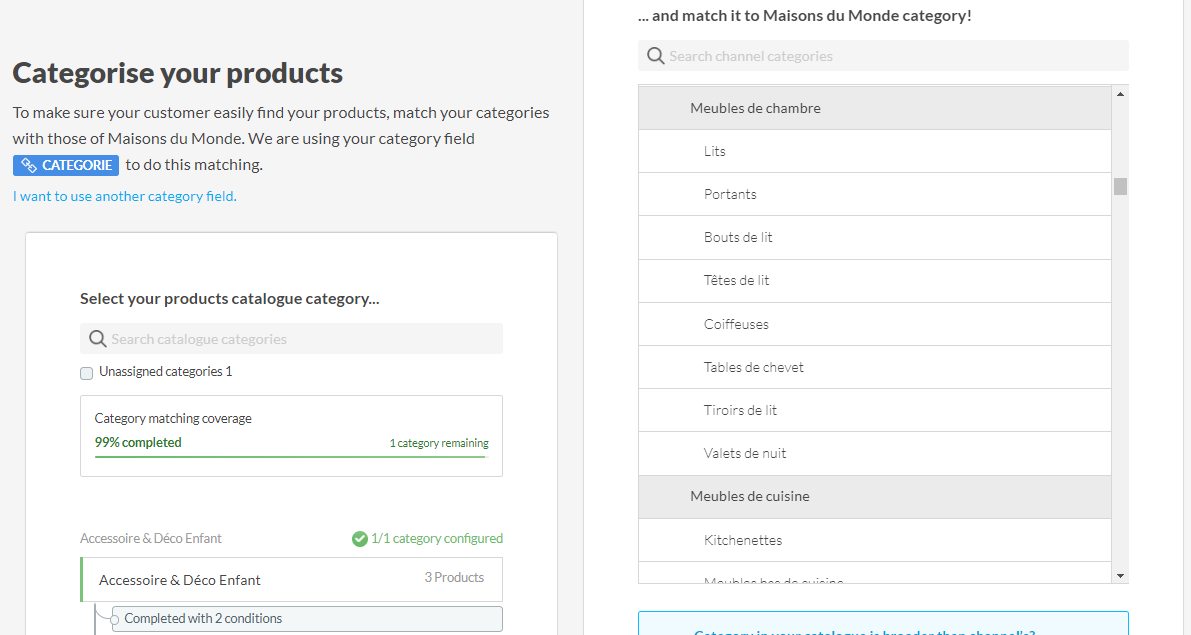Image resolution: width=1191 pixels, height=635 pixels.
Task: Choose the Coiffeuses category
Action: pos(736,325)
